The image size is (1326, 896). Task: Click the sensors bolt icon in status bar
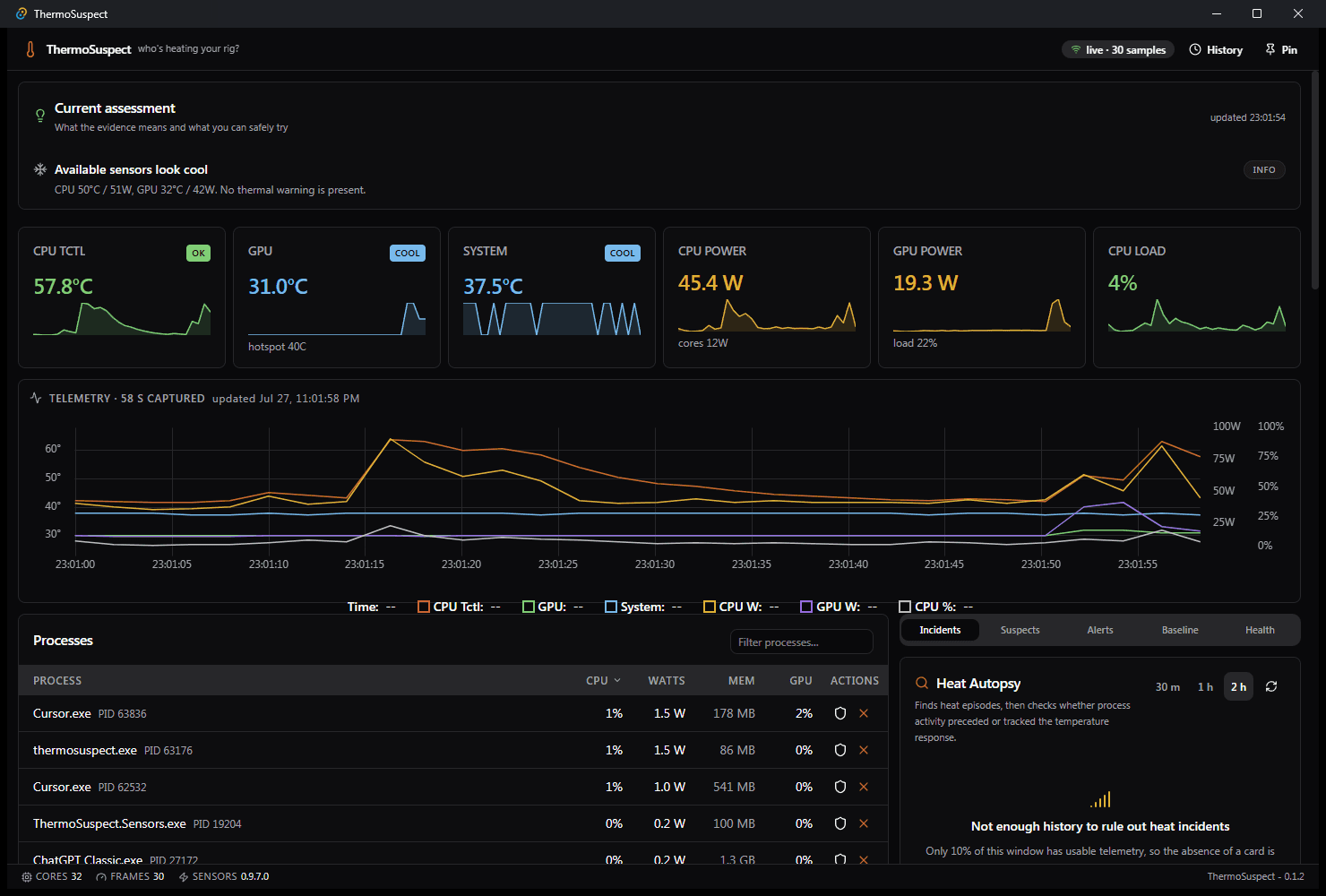tap(184, 876)
